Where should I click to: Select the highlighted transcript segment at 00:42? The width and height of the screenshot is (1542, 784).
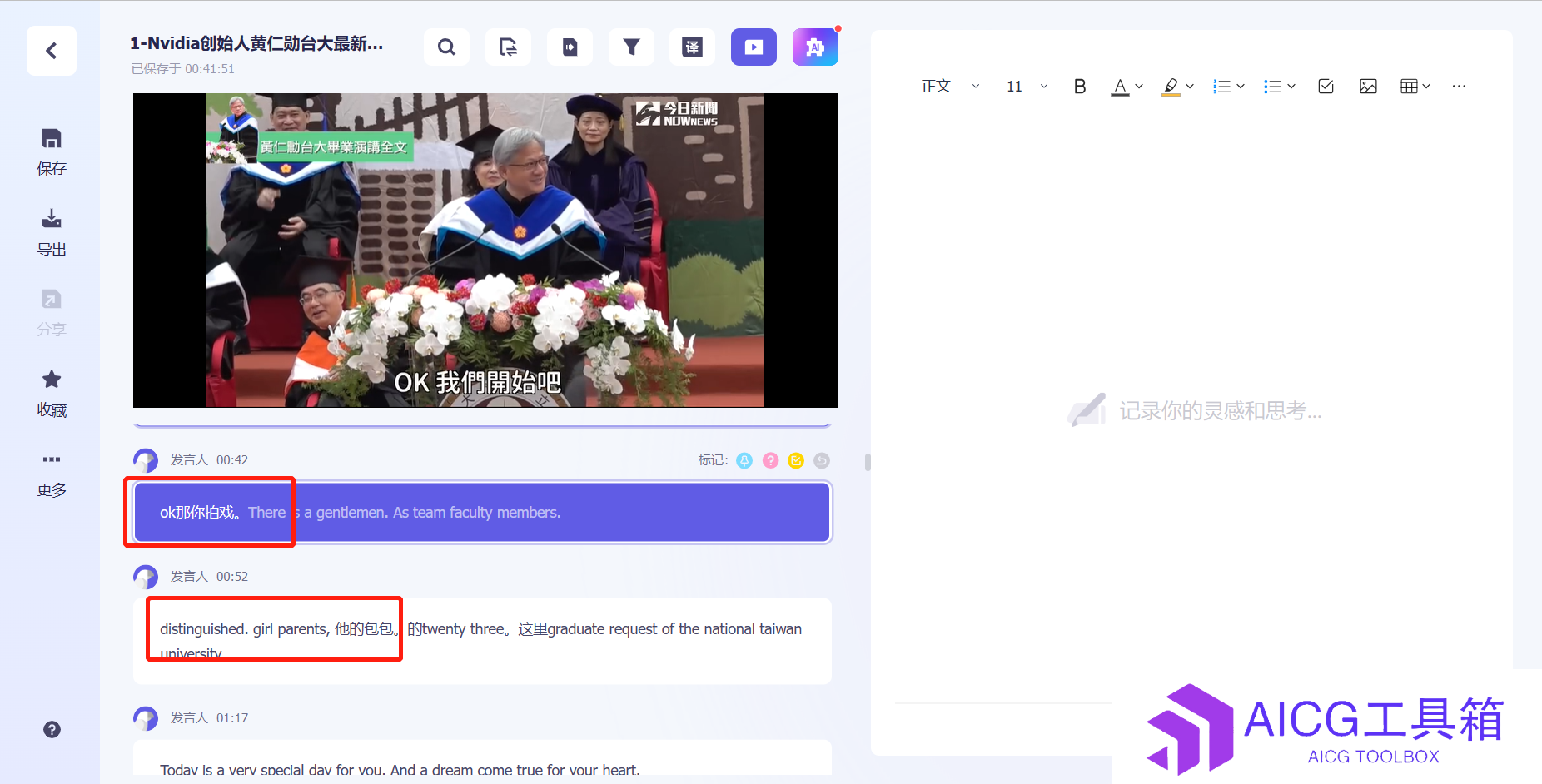(483, 513)
